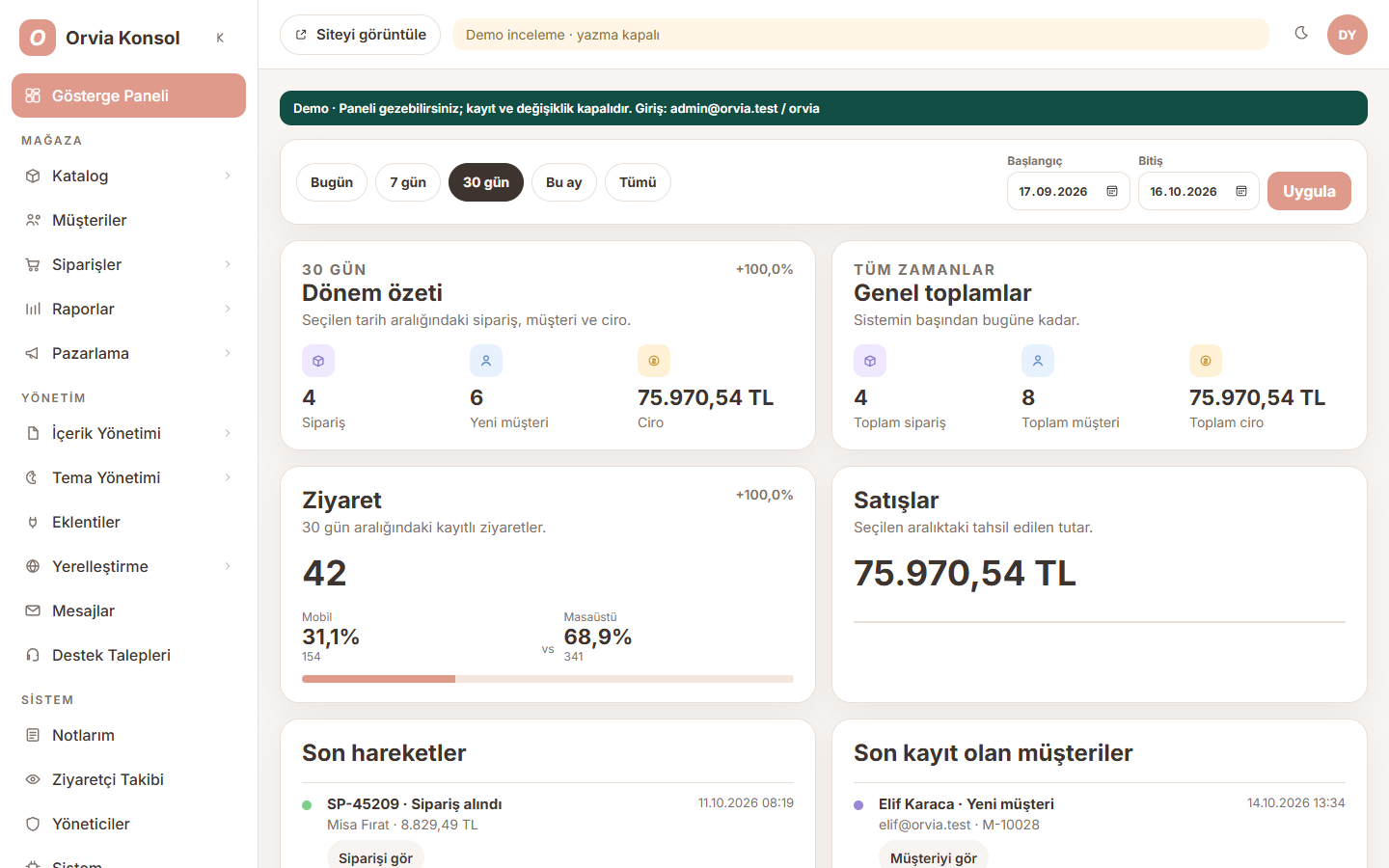
Task: Open the Bitiş date calendar picker icon
Action: [1241, 191]
